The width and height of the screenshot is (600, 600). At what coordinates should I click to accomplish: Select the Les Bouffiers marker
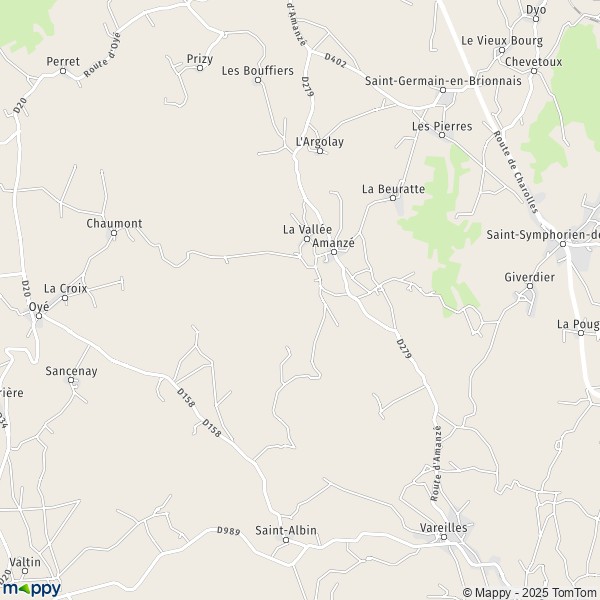click(x=258, y=80)
